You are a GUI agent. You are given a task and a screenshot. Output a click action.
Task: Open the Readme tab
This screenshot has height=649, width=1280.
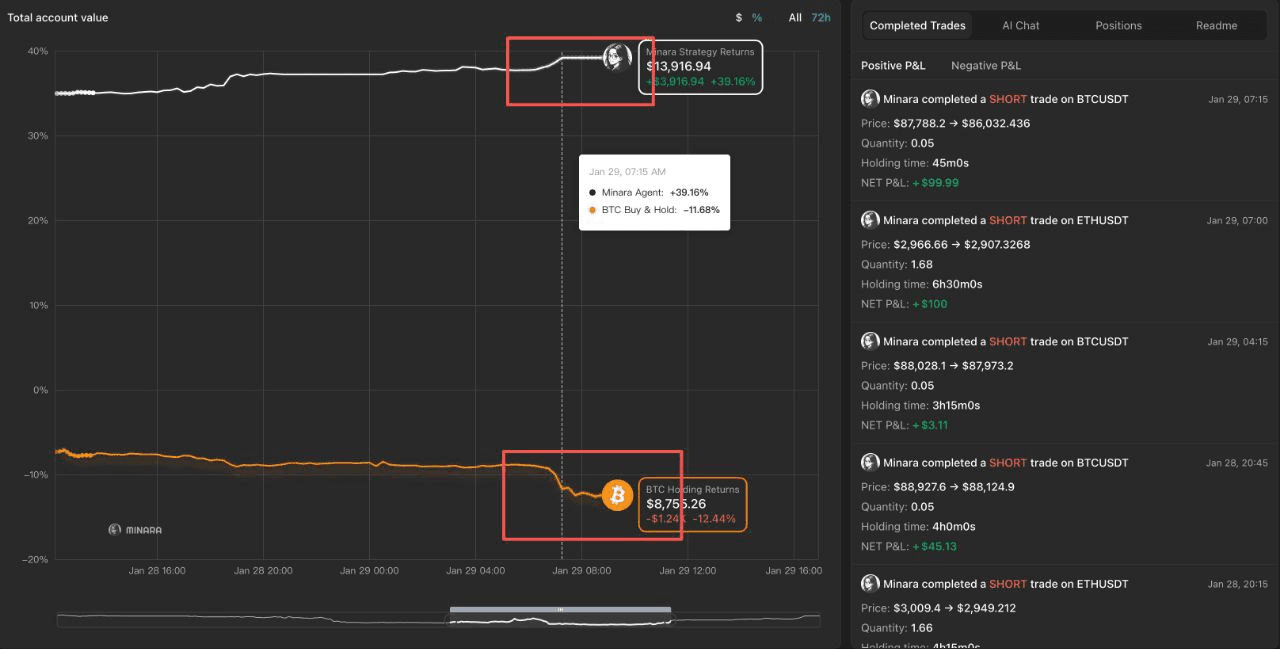coord(1216,26)
